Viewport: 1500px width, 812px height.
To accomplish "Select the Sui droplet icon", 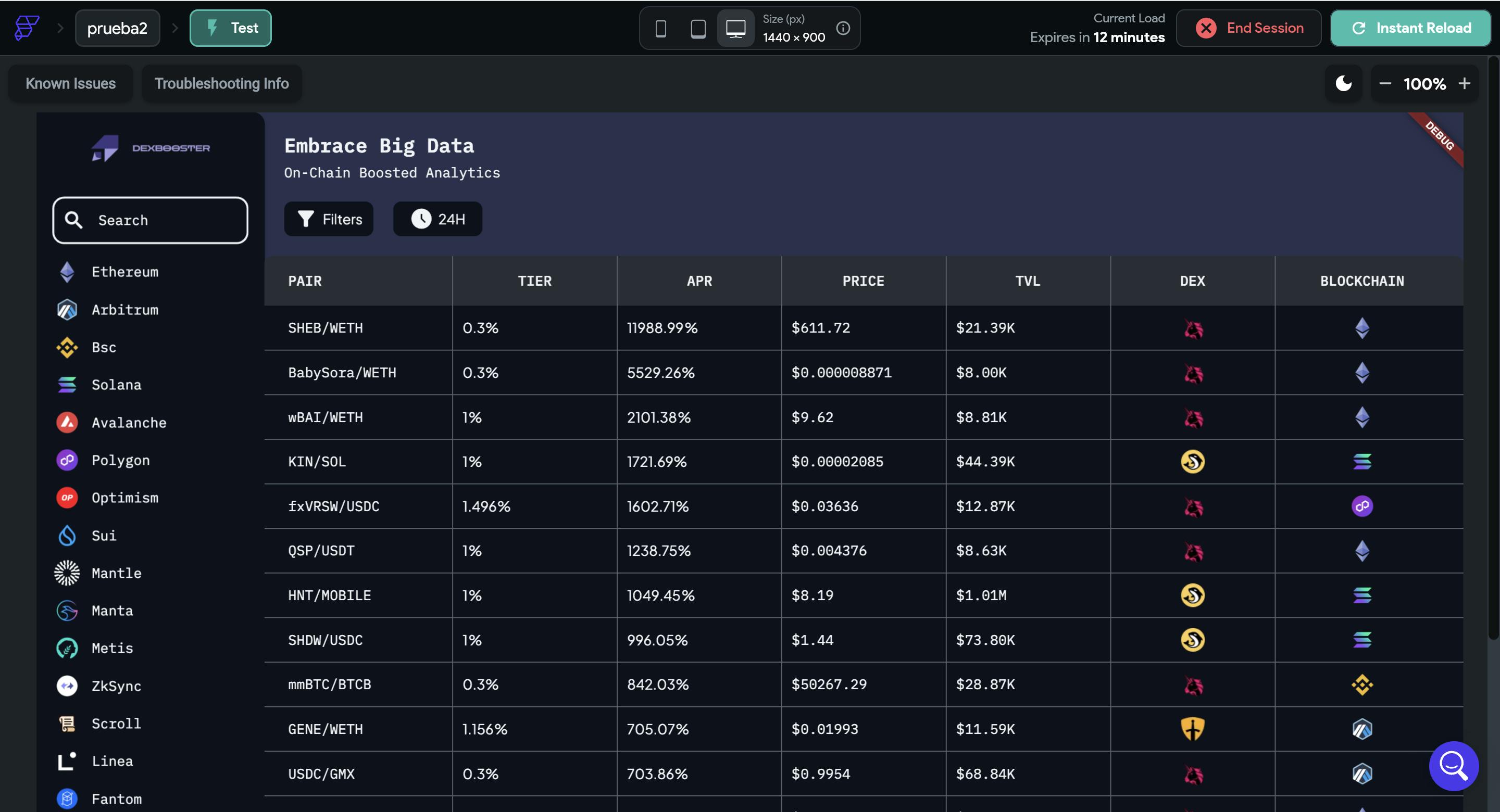I will [x=67, y=536].
